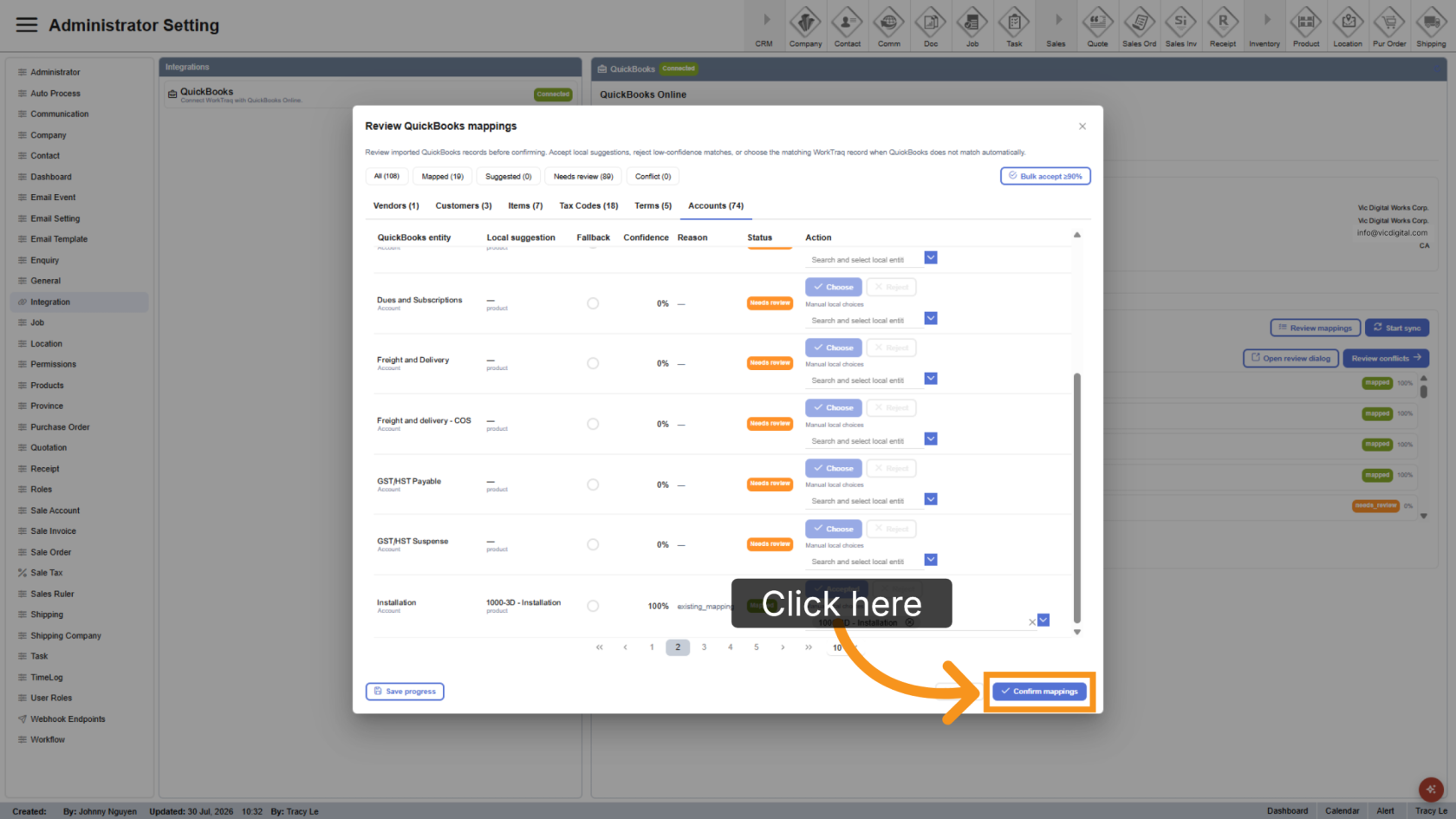Open the Quote module icon
The height and width of the screenshot is (819, 1456).
(x=1097, y=26)
